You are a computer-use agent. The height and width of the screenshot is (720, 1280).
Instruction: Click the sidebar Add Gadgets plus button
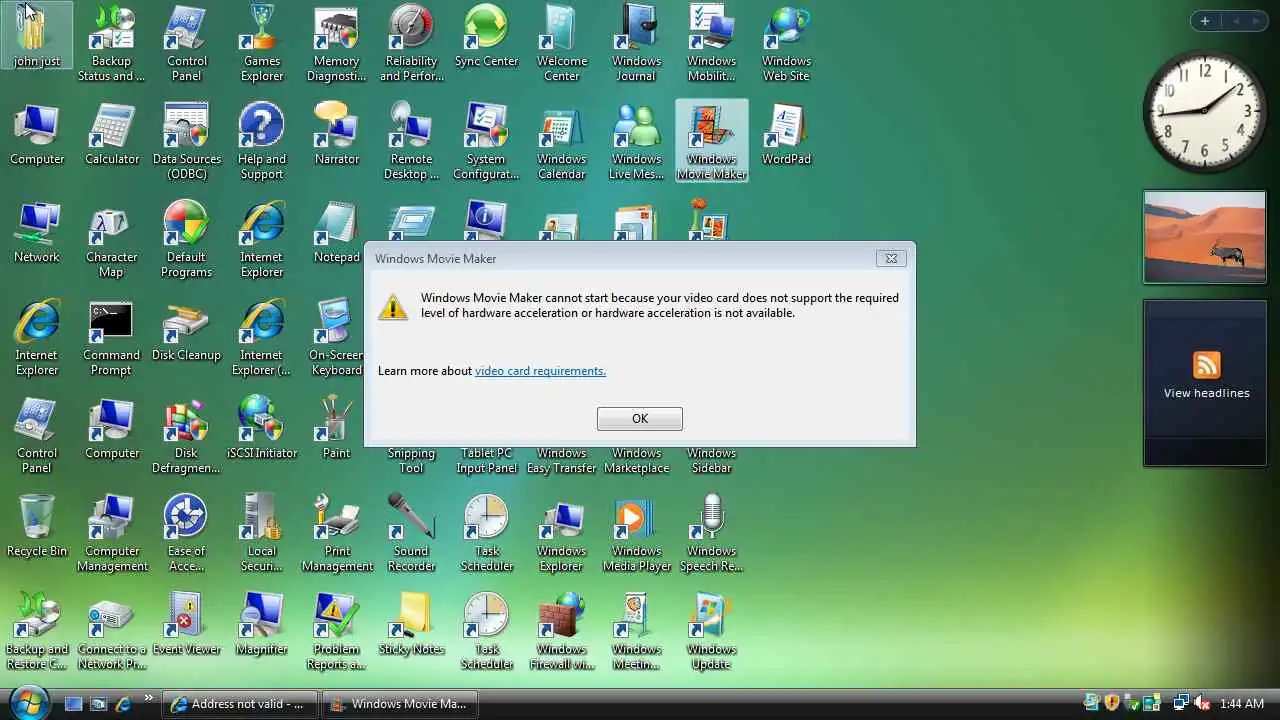point(1205,21)
